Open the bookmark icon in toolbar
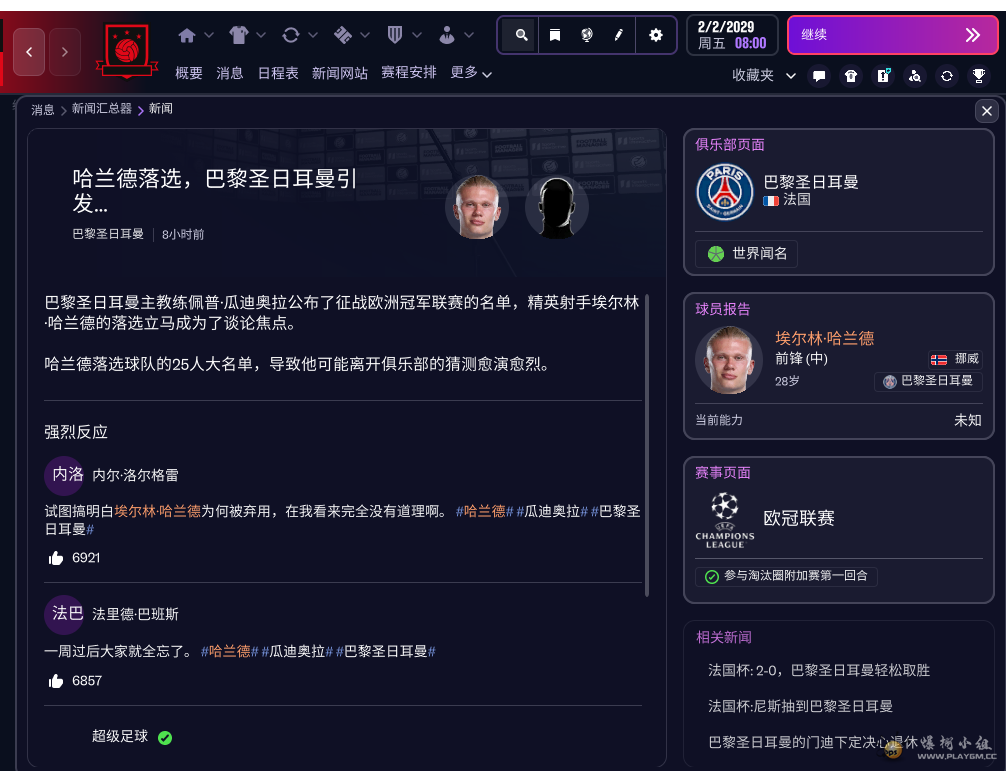The height and width of the screenshot is (771, 1006). pyautogui.click(x=554, y=35)
